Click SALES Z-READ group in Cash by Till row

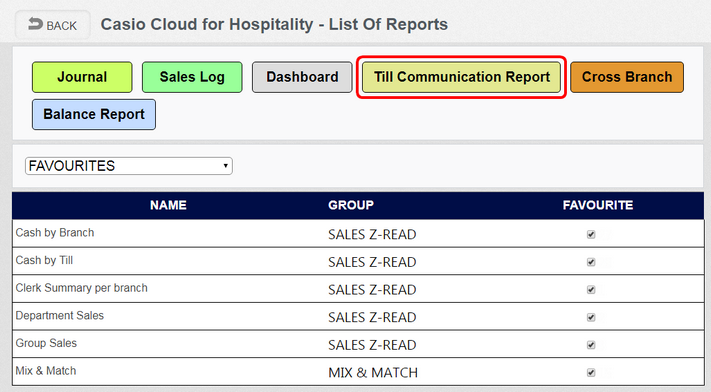click(x=372, y=262)
